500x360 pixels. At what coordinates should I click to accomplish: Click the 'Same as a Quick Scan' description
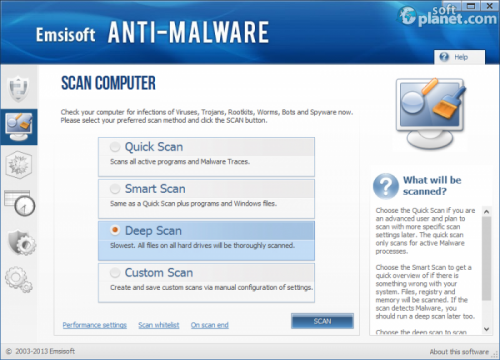pyautogui.click(x=193, y=204)
